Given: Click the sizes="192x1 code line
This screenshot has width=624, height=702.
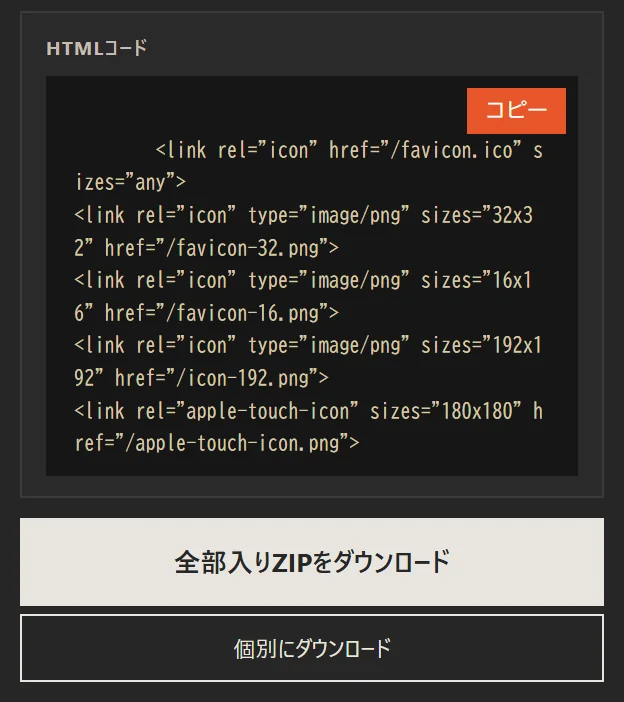Looking at the screenshot, I should coord(308,345).
